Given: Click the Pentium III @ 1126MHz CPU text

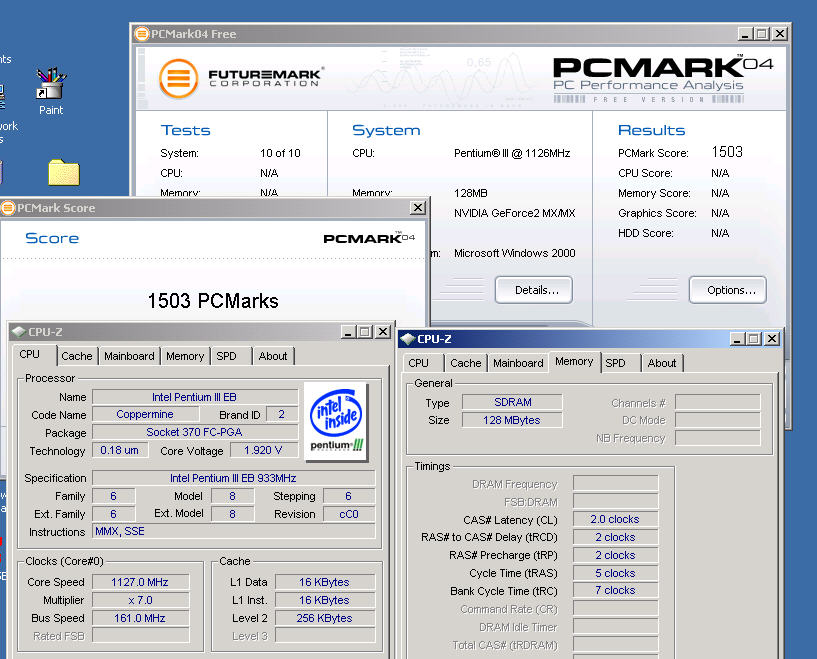Looking at the screenshot, I should pos(512,153).
